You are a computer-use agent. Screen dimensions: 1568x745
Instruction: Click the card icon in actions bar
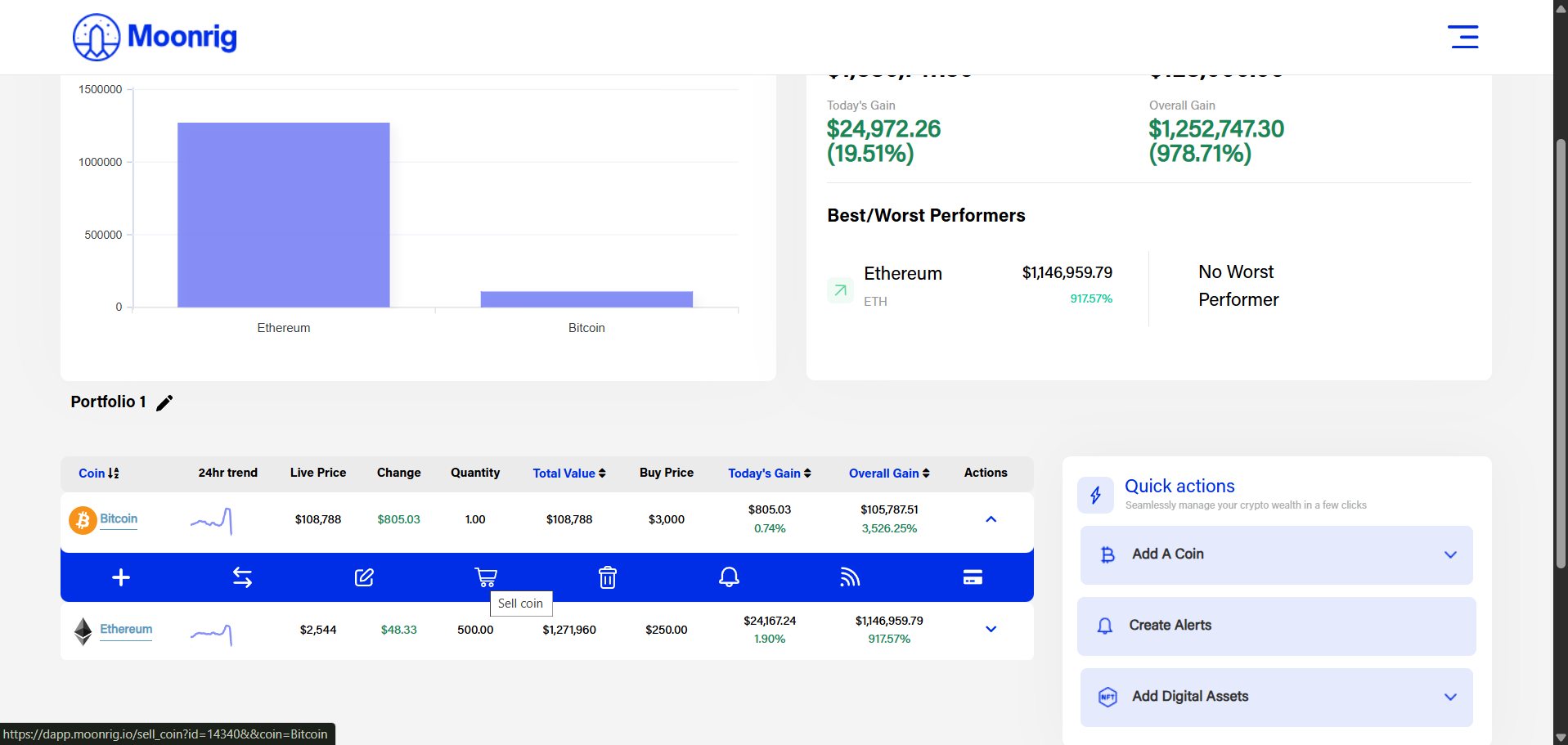pyautogui.click(x=973, y=577)
